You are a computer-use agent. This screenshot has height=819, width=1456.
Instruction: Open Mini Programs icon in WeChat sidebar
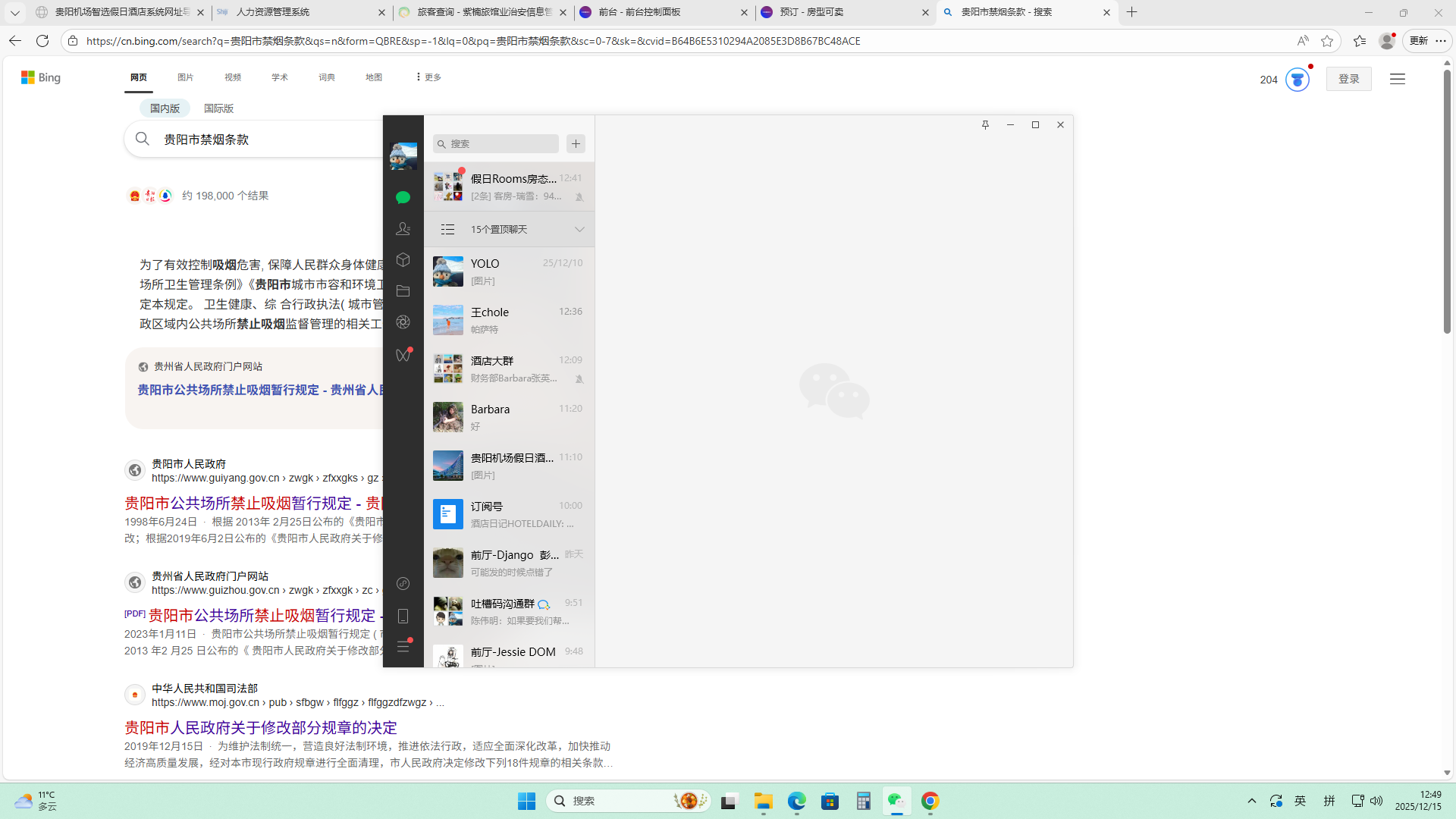[403, 583]
